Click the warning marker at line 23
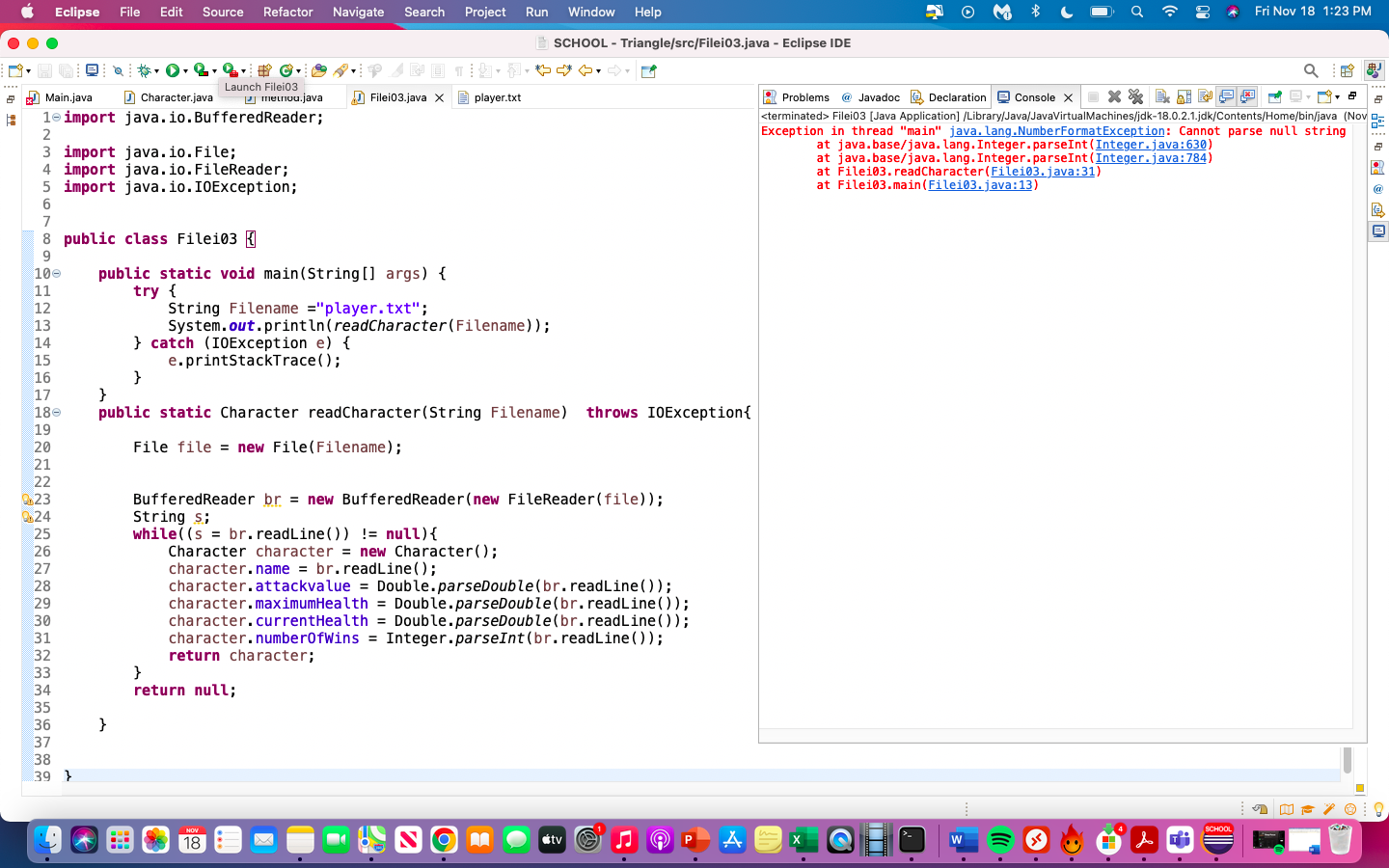Image resolution: width=1389 pixels, height=868 pixels. pos(28,500)
